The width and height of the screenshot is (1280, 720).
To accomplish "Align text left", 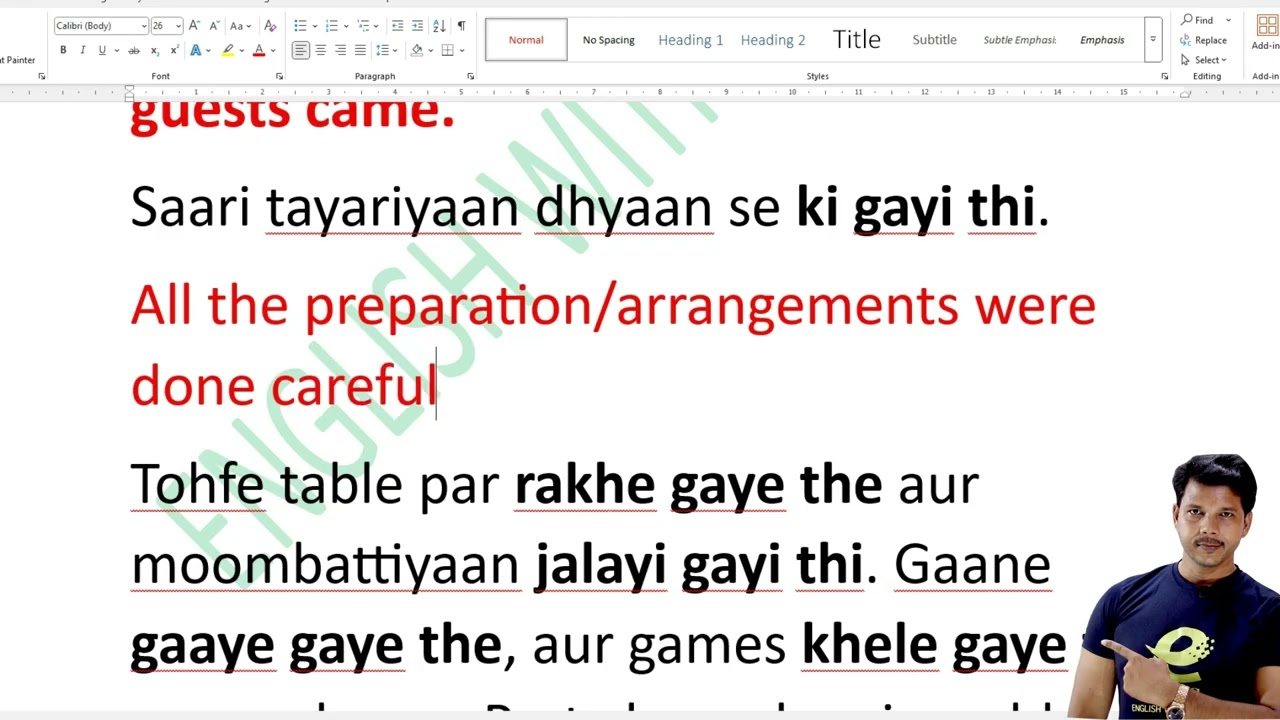I will [x=301, y=50].
